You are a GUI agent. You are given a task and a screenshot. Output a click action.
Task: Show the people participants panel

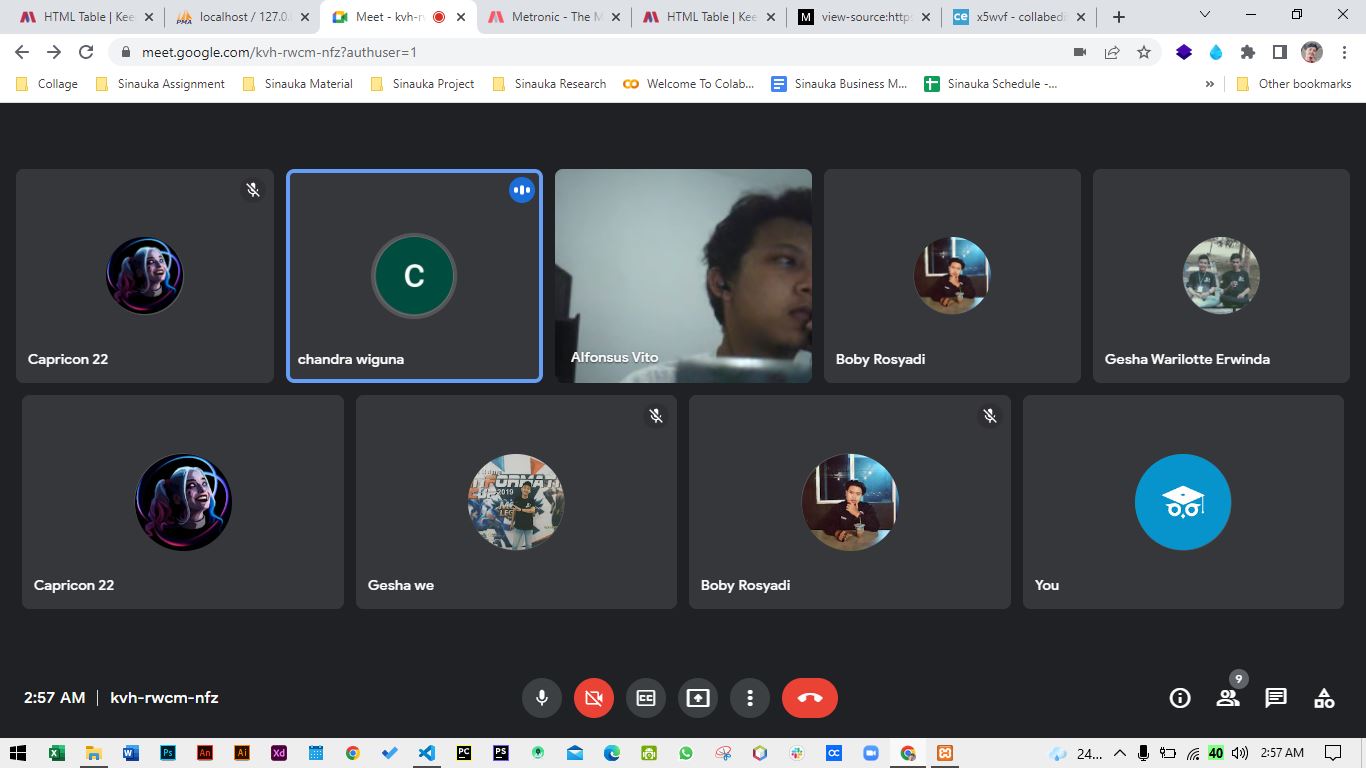coord(1228,698)
